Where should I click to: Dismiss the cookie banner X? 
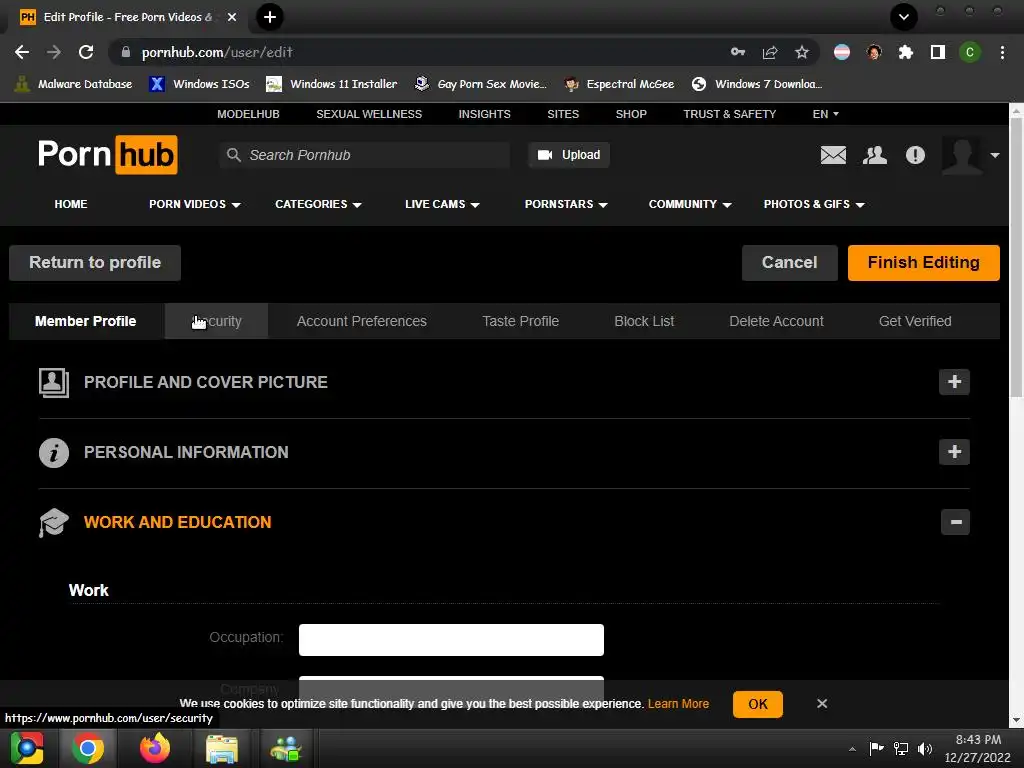point(822,703)
